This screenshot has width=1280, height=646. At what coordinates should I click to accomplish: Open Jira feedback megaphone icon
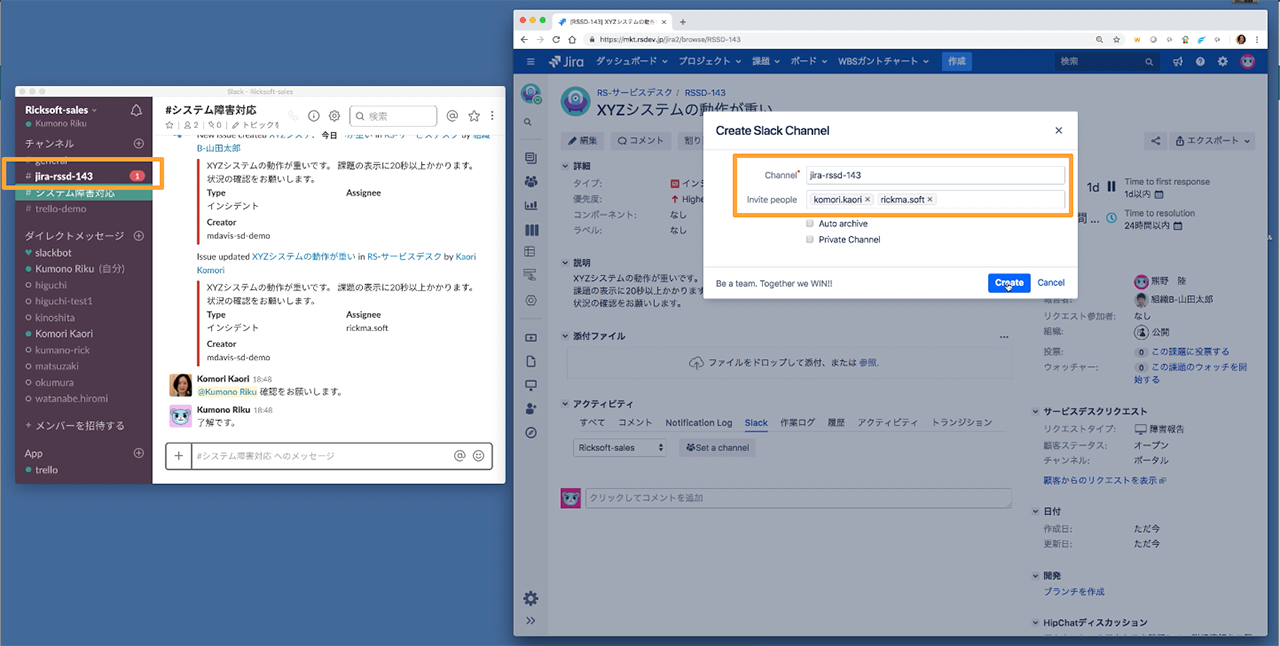[x=1178, y=61]
